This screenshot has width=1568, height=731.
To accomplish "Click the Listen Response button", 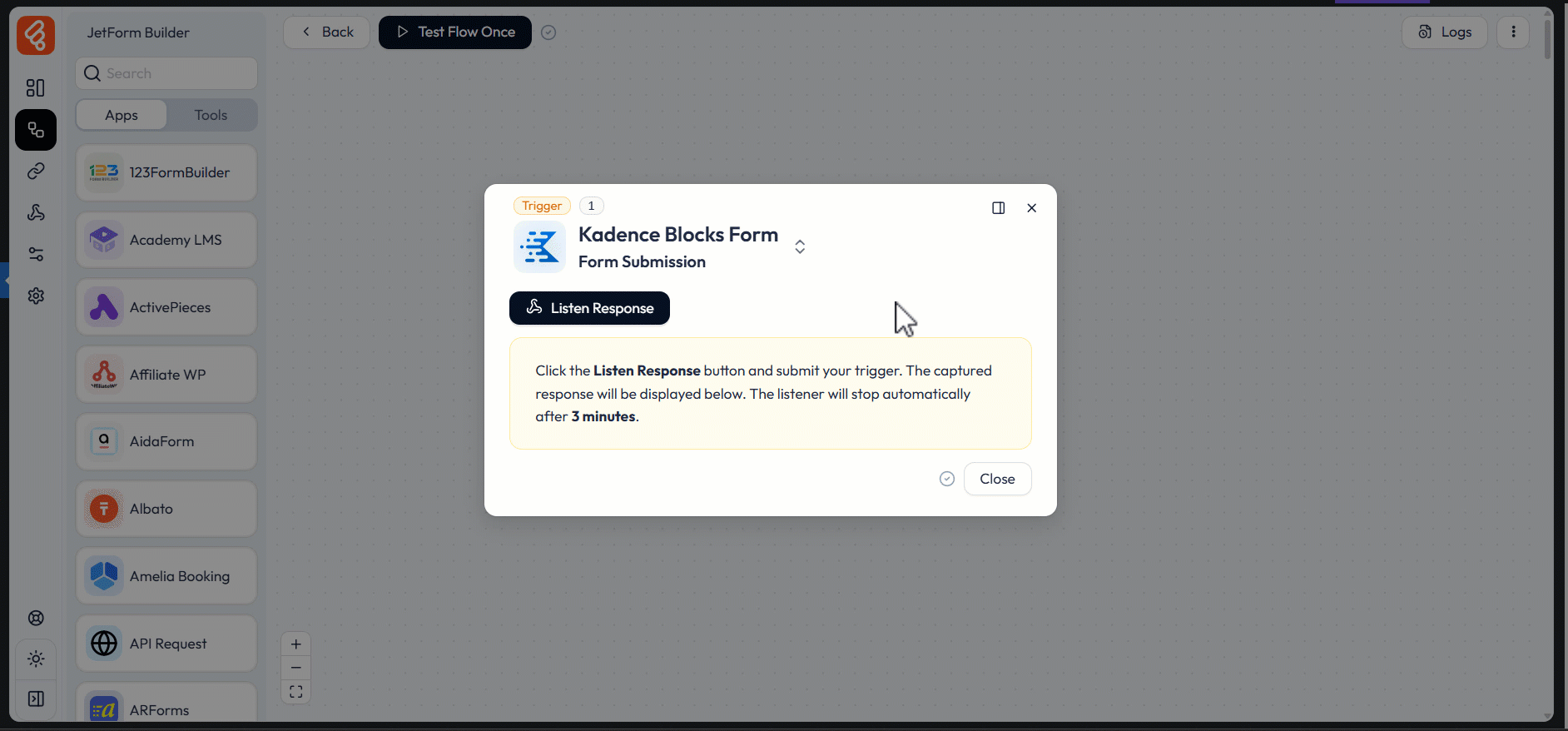I will 588,308.
